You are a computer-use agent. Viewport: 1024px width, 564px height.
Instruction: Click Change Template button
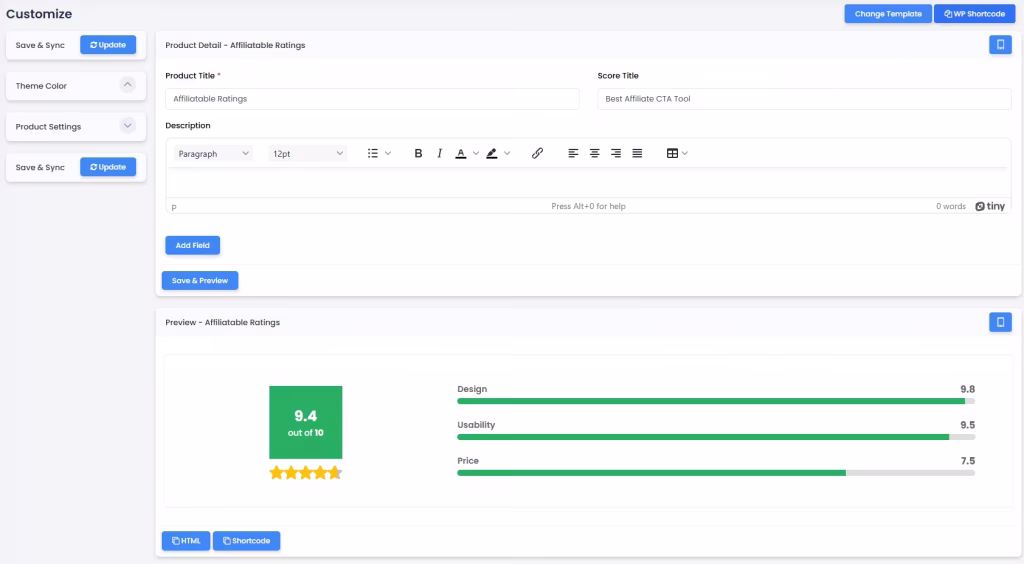[x=888, y=14]
